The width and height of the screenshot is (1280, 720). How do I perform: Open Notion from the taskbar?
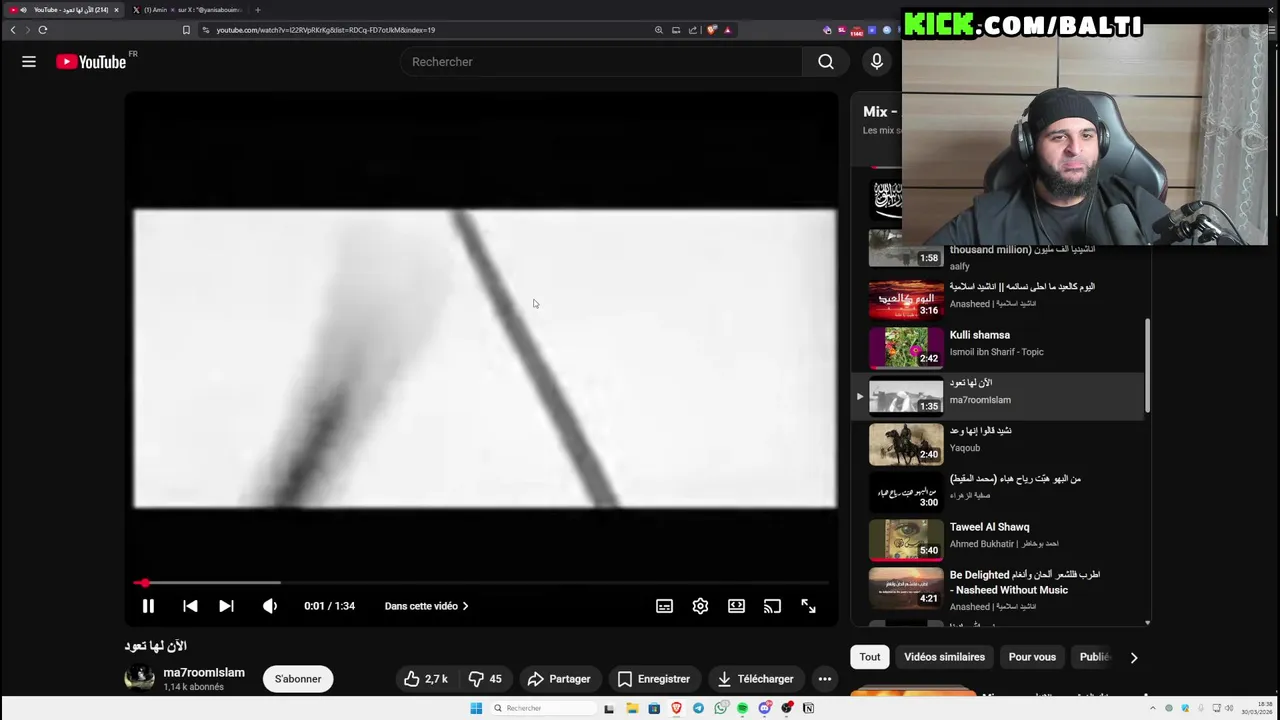pyautogui.click(x=808, y=708)
